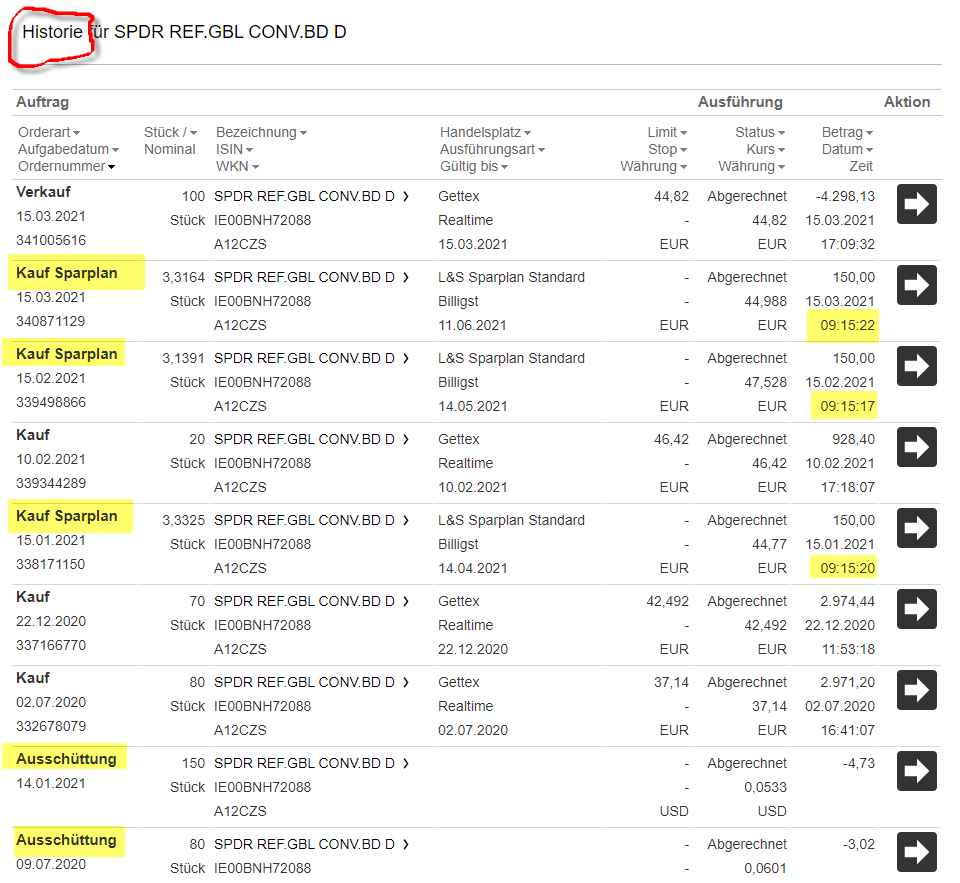Open action arrow for Kauf order 337166770
Viewport: 960px width, 883px height.
pyautogui.click(x=917, y=609)
